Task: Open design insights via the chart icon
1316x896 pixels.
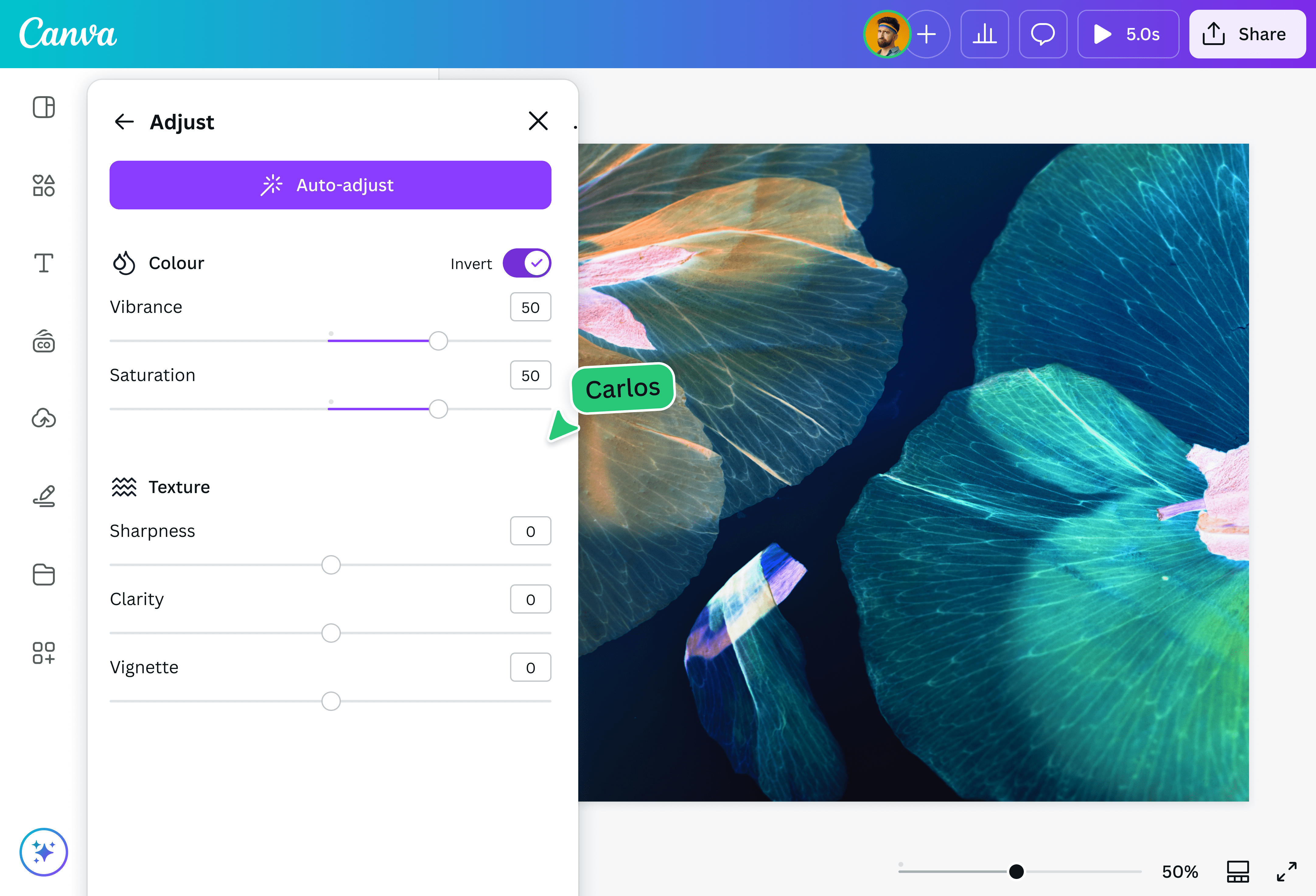Action: point(985,34)
